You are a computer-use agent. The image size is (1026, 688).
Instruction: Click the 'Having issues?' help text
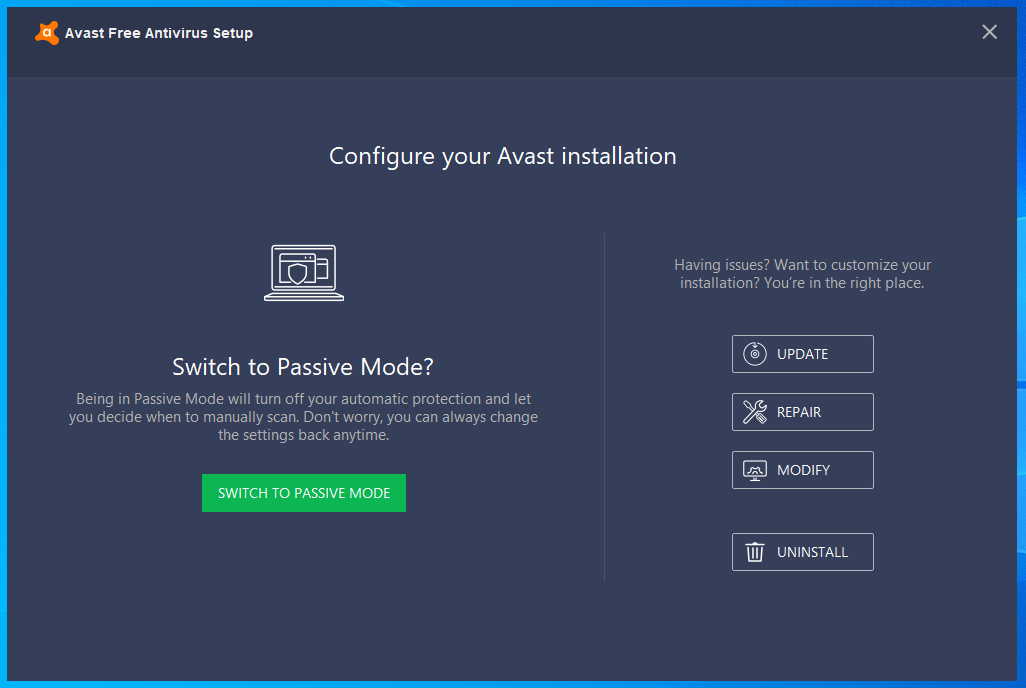pos(802,274)
